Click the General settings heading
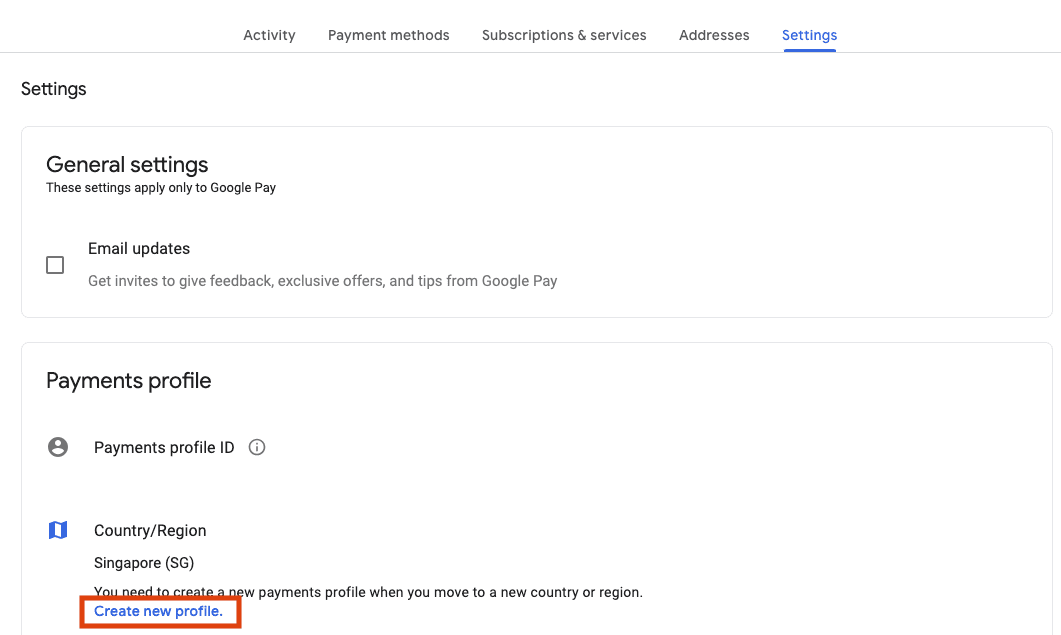1061x635 pixels. pos(127,164)
